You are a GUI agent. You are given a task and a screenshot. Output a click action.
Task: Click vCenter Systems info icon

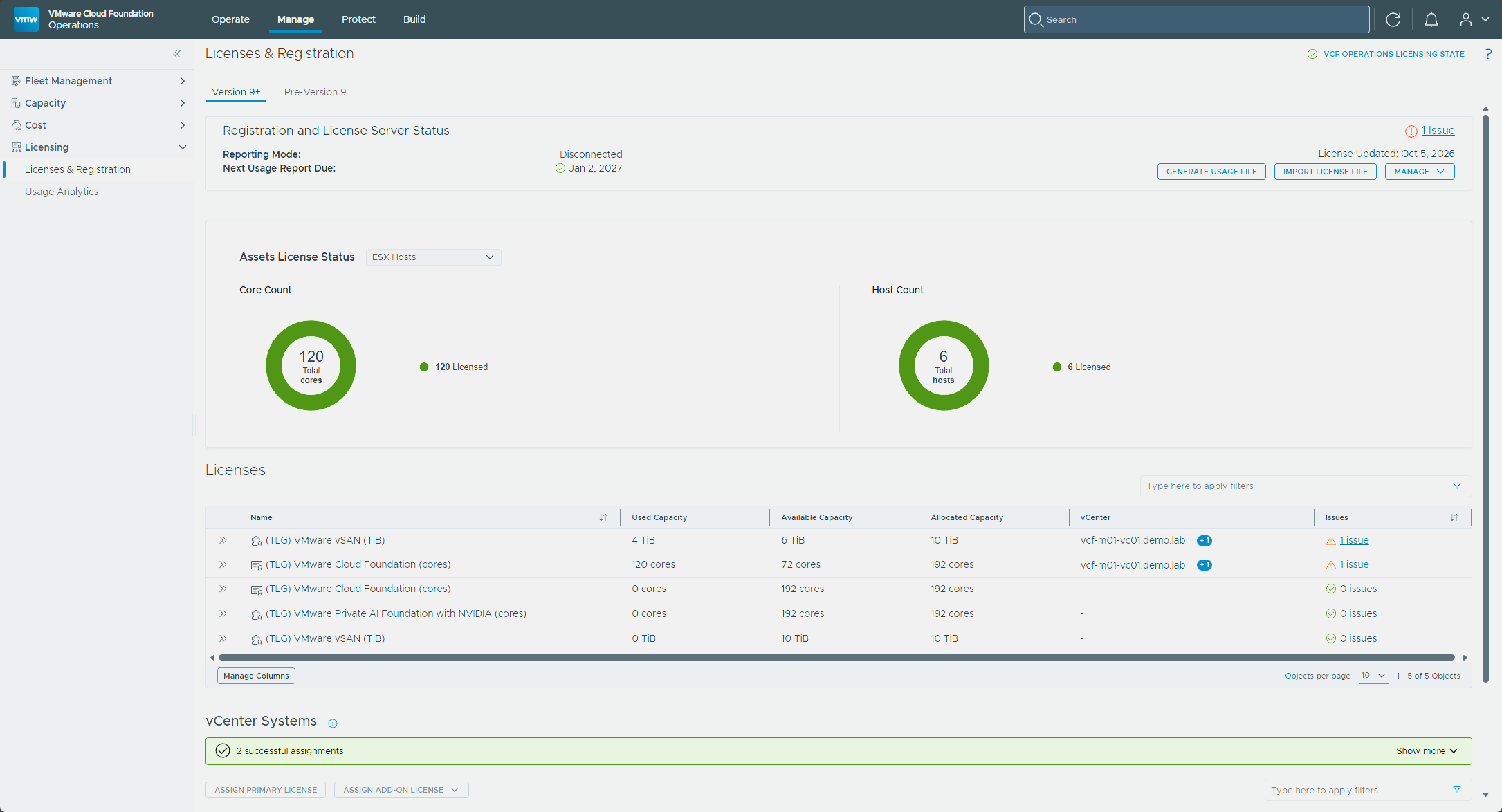pyautogui.click(x=333, y=723)
